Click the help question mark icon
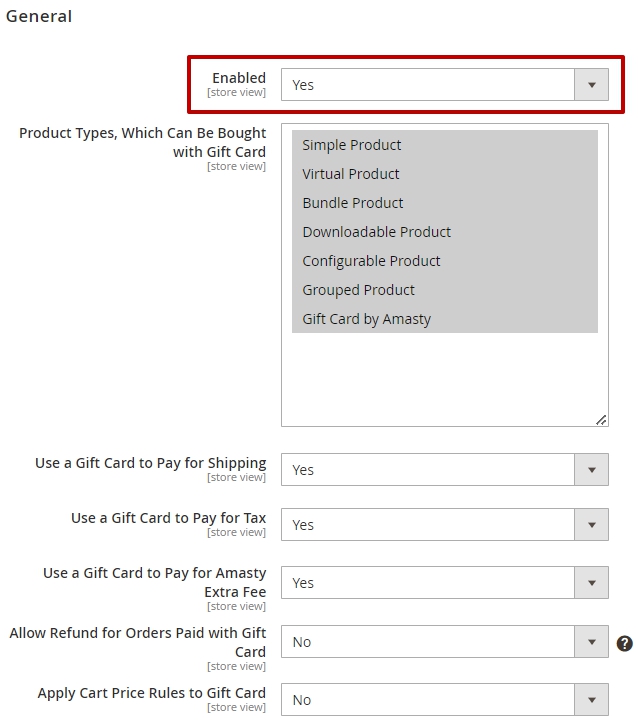Viewport: 638px width, 722px height. [x=624, y=643]
